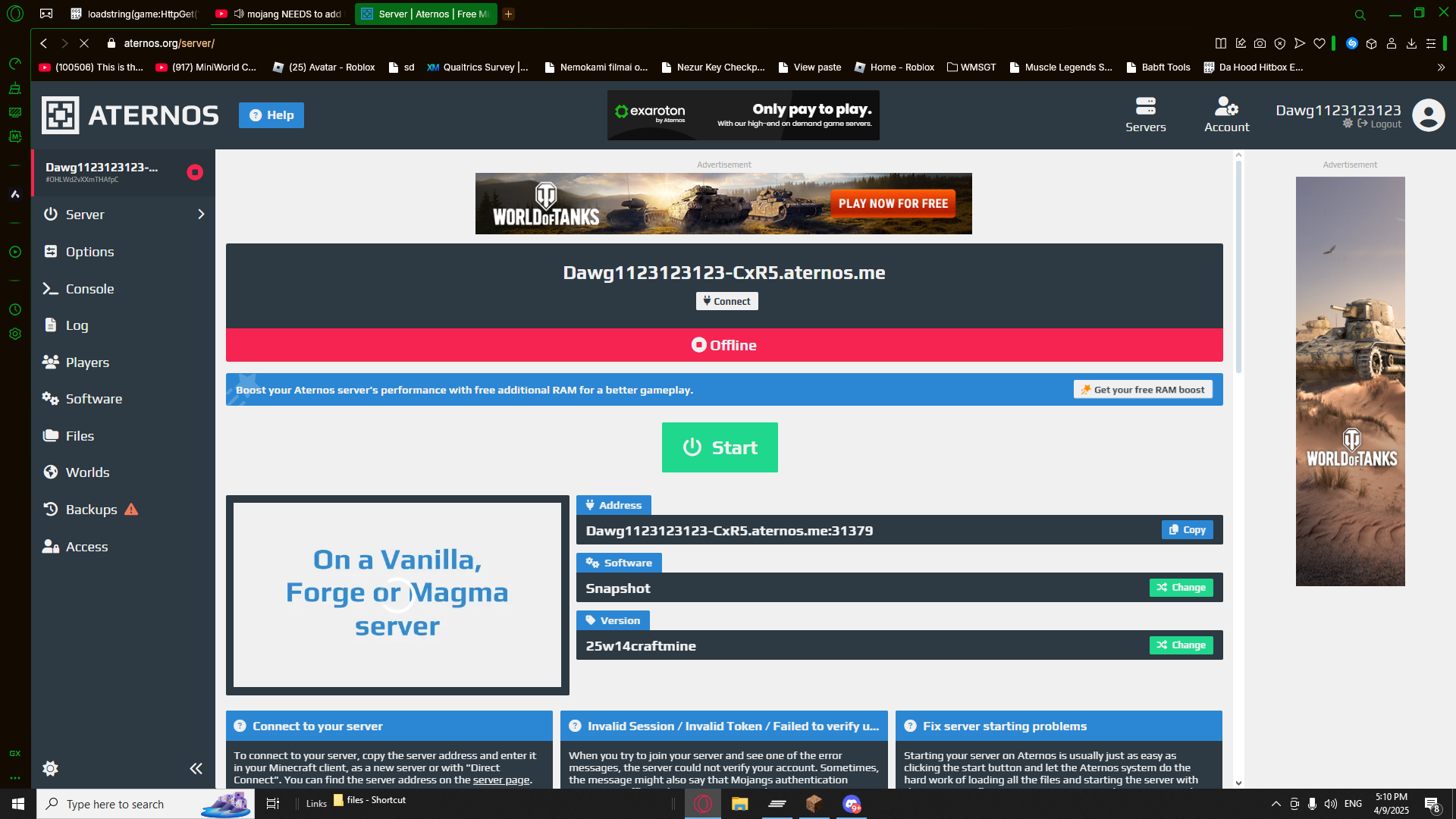Click the red stop status icon beside server name

click(195, 172)
